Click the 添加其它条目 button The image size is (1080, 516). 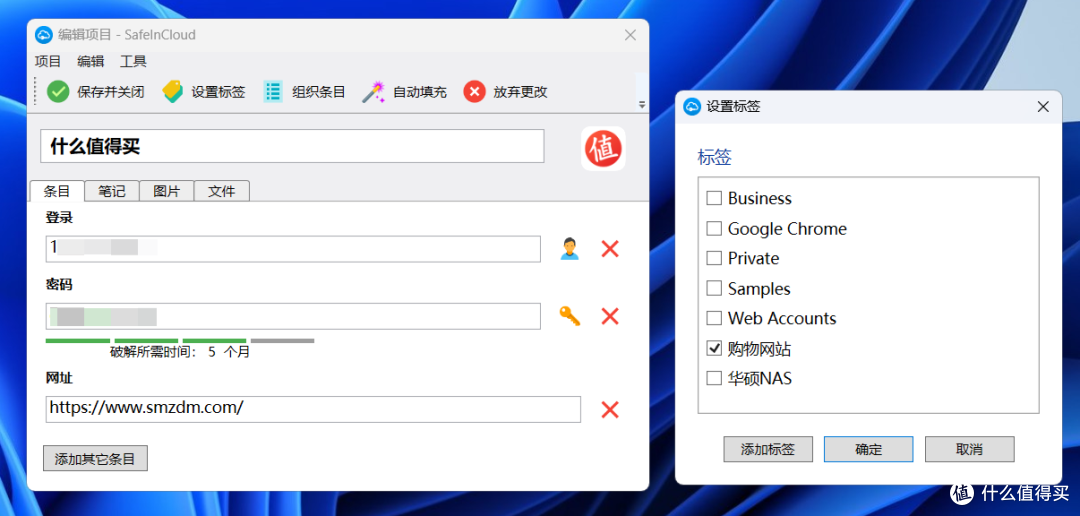click(95, 459)
